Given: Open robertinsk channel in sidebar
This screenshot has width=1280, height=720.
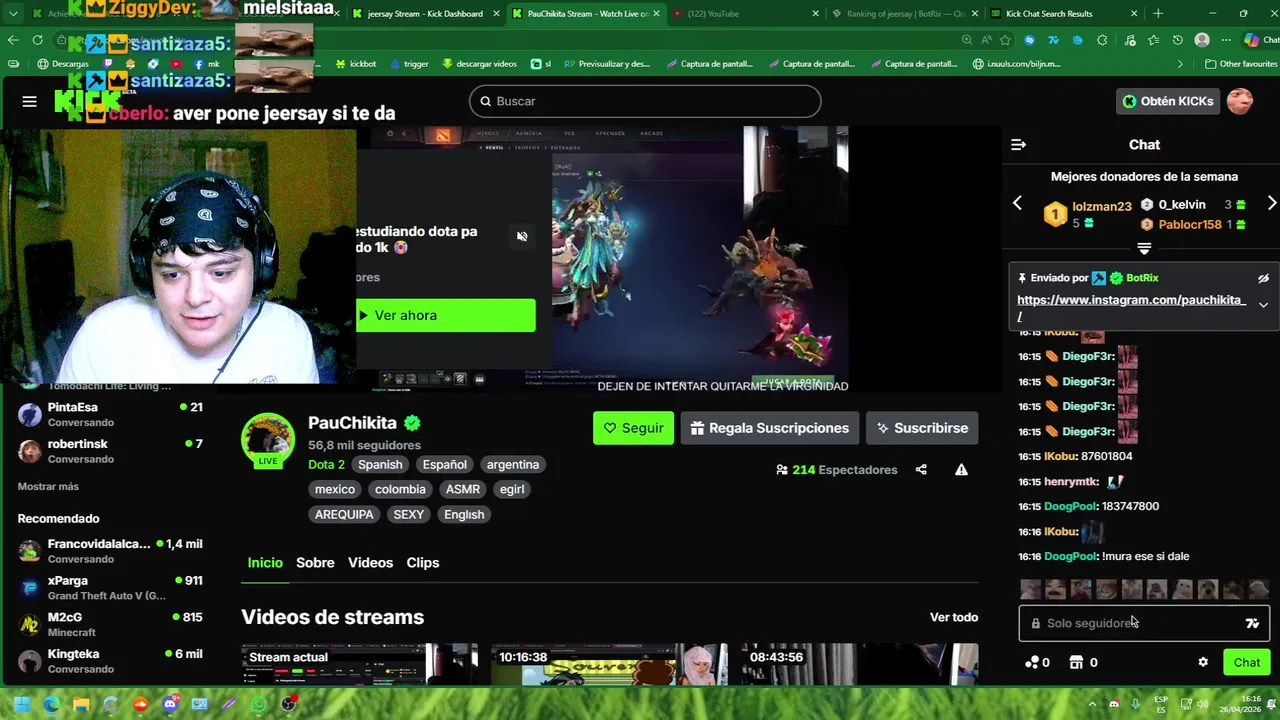Looking at the screenshot, I should (x=110, y=451).
